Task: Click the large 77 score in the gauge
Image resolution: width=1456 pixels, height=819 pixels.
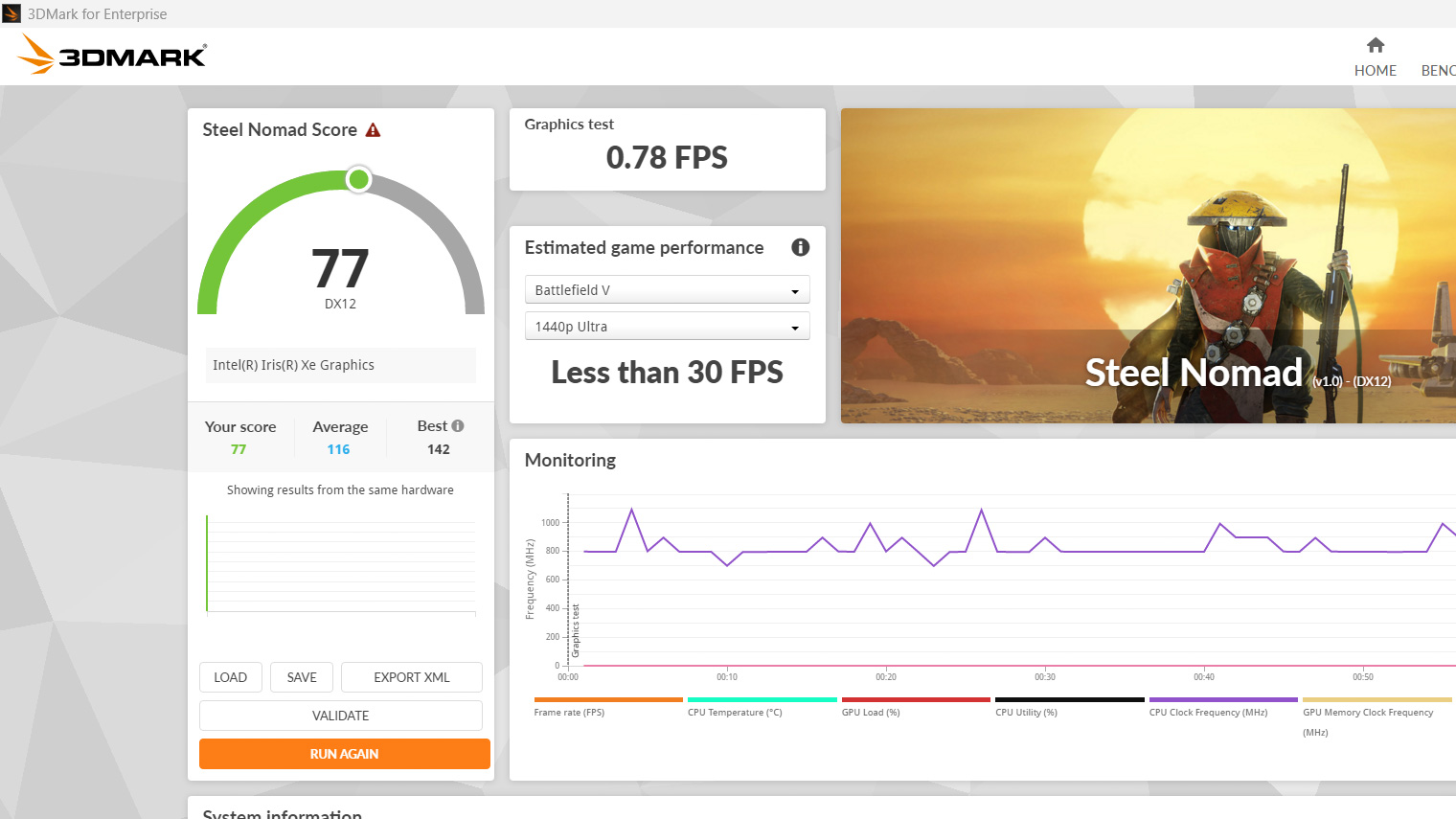Action: [x=340, y=268]
